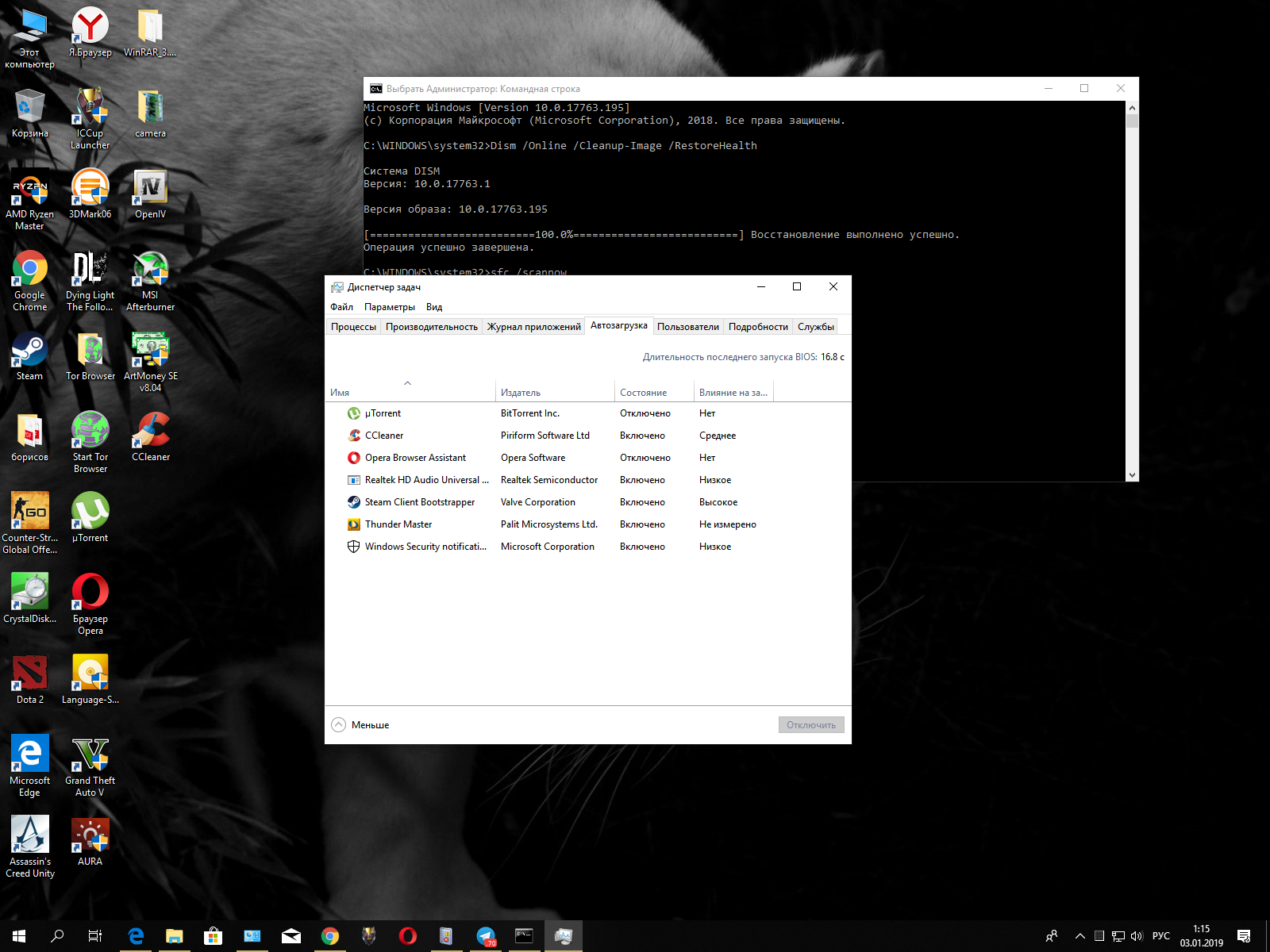
Task: Switch to the Производительность tab
Action: click(x=432, y=327)
